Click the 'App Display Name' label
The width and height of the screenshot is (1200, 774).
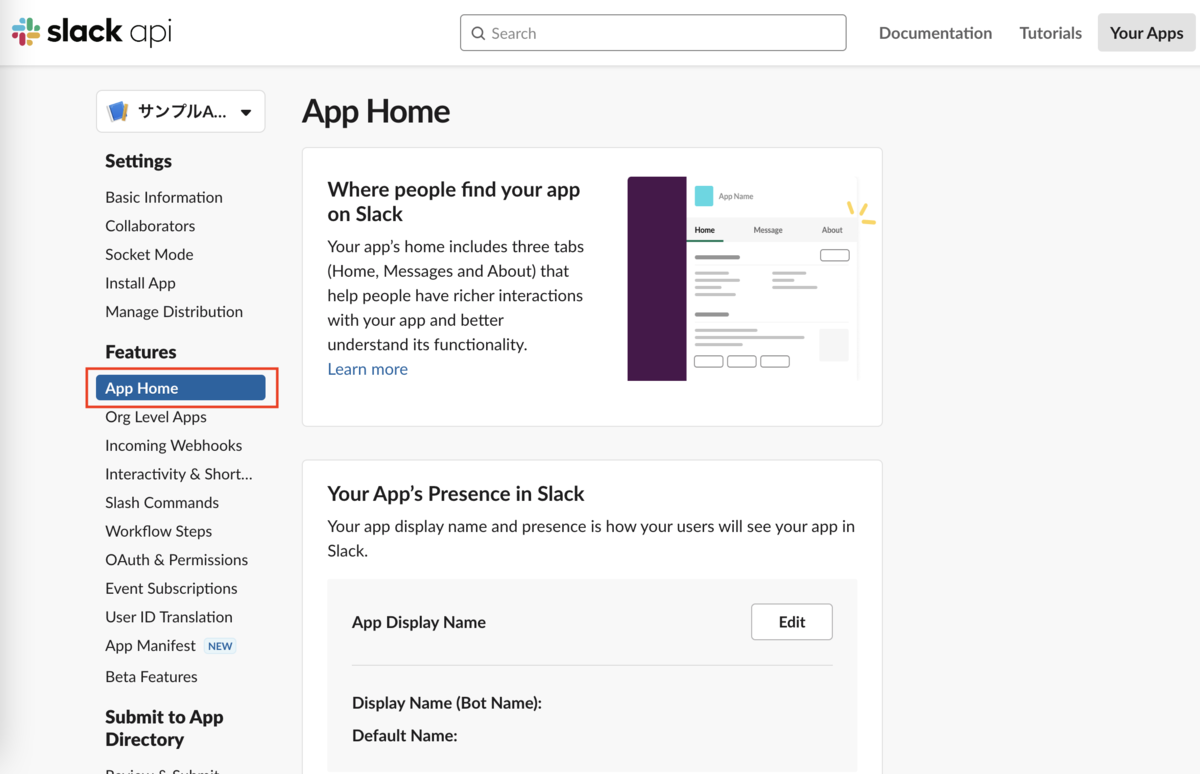pos(418,622)
